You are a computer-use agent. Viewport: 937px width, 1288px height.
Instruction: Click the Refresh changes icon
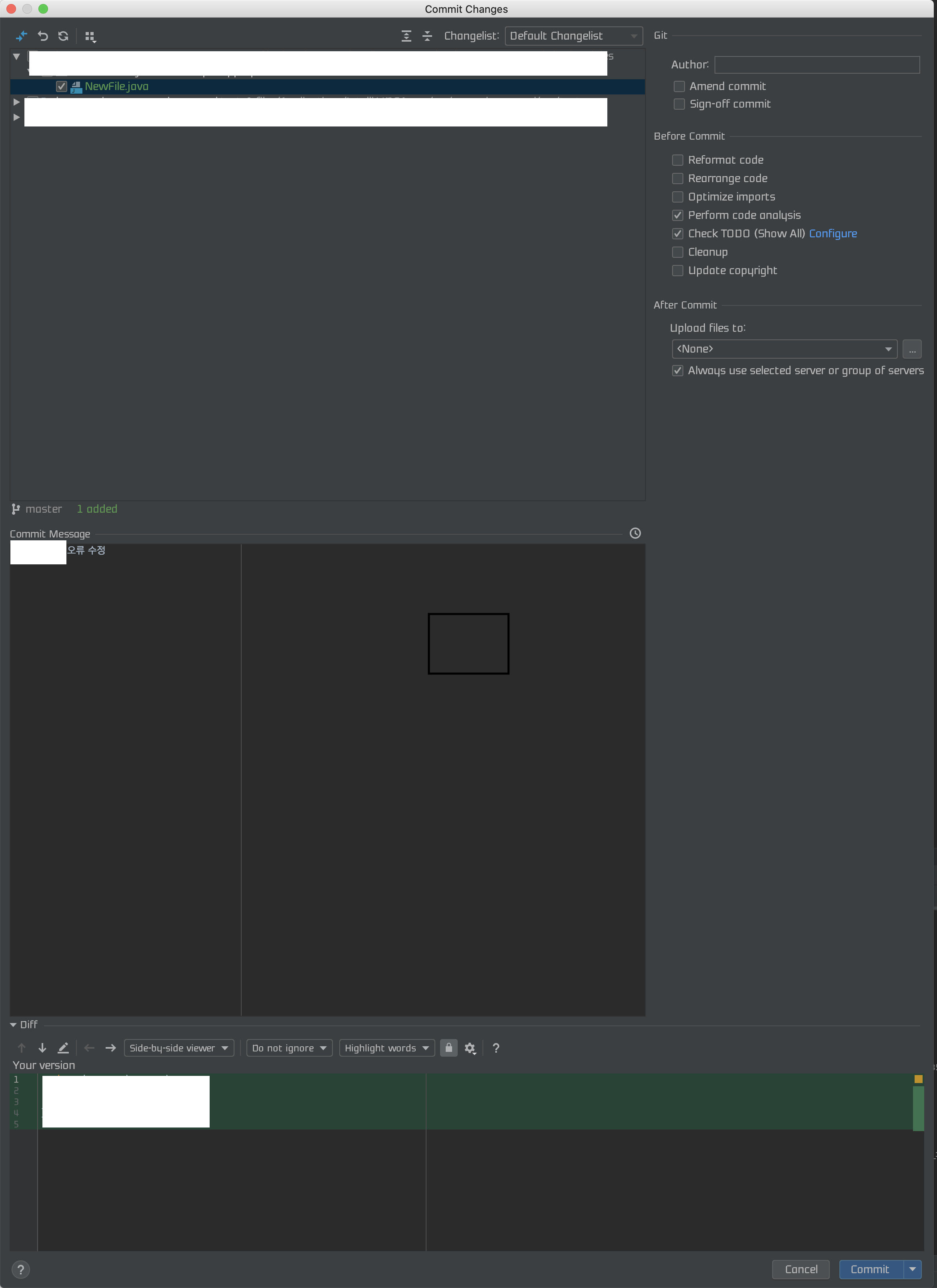tap(63, 36)
